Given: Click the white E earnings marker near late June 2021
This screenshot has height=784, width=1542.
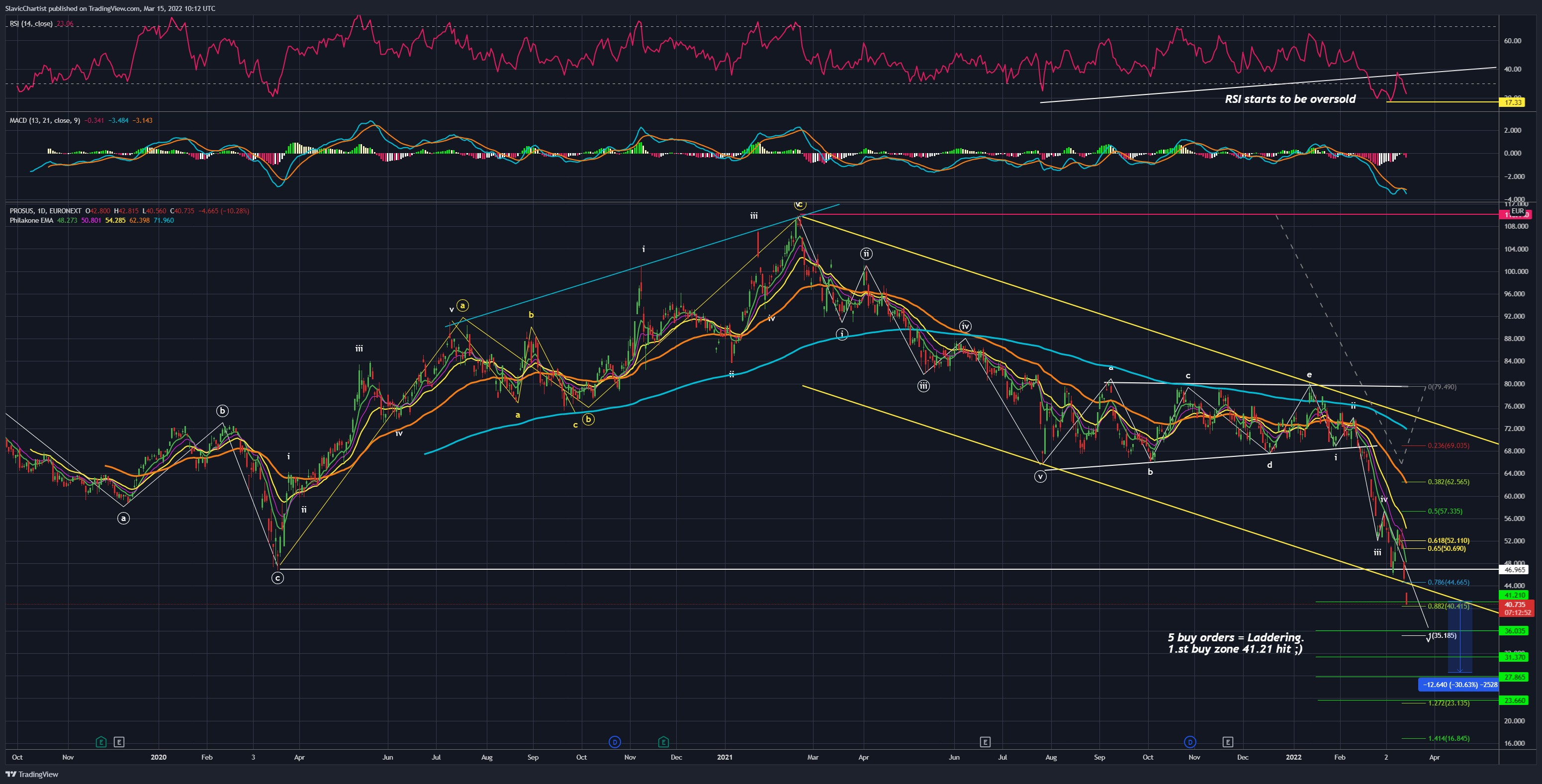Looking at the screenshot, I should click(x=985, y=742).
